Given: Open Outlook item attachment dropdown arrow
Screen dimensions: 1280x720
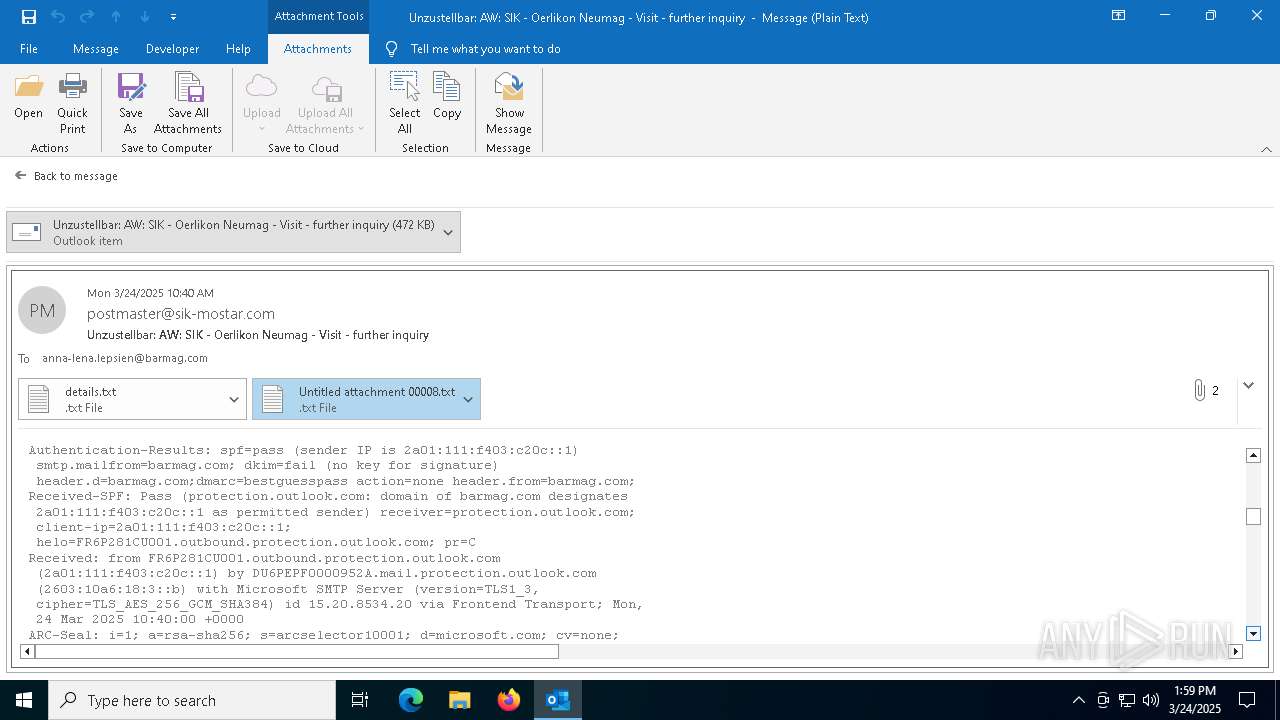Looking at the screenshot, I should (448, 232).
